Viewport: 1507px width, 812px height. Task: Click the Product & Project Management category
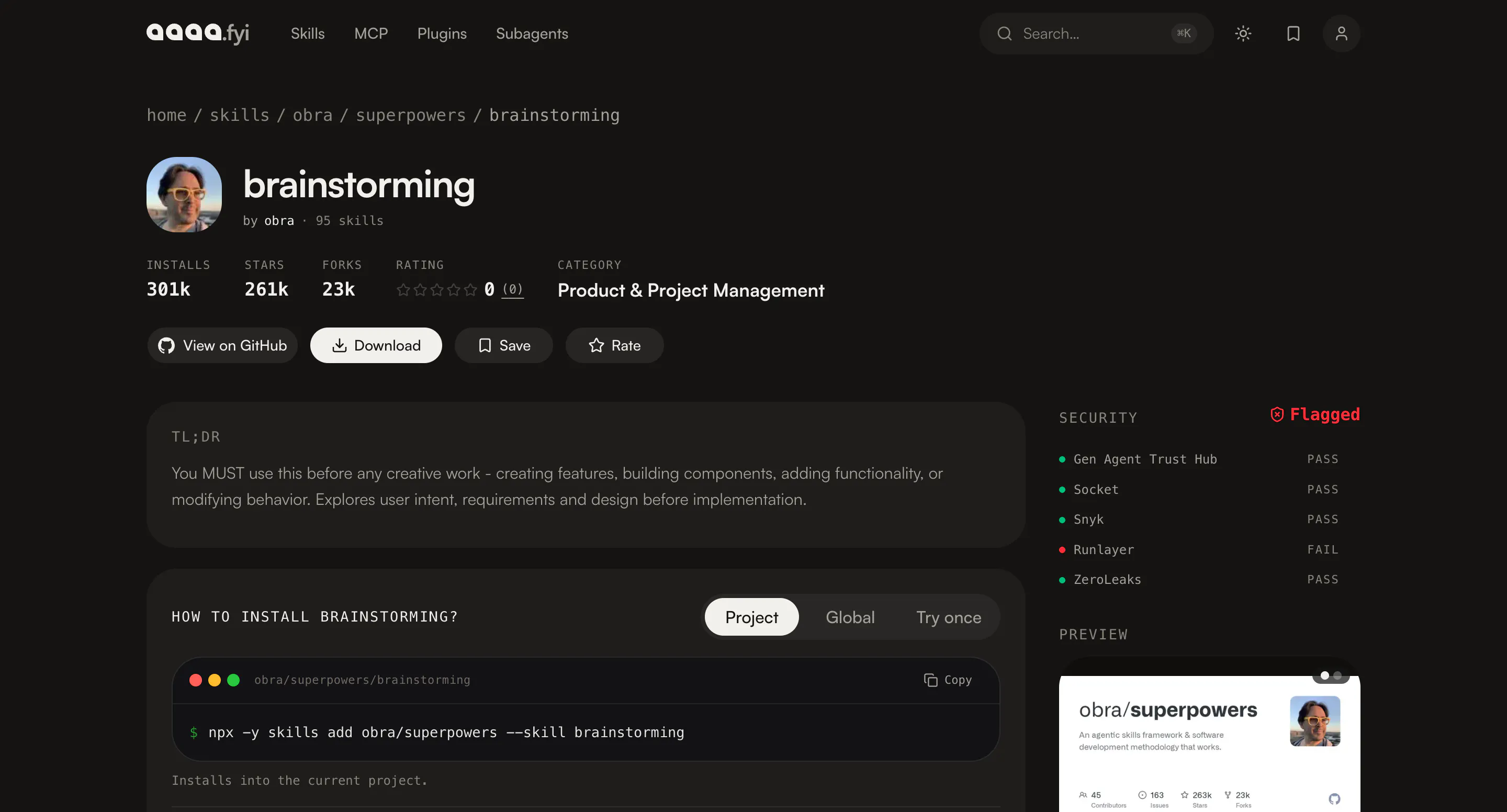[x=691, y=290]
